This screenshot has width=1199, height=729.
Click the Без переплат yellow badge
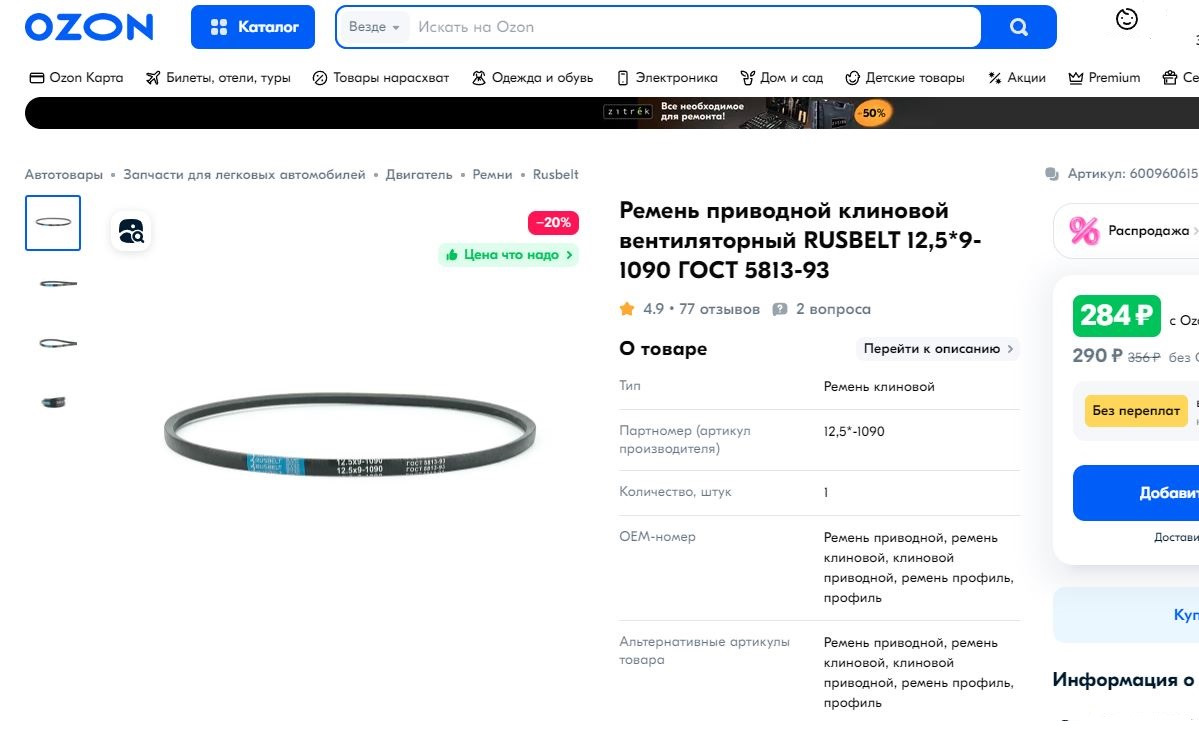point(1136,411)
